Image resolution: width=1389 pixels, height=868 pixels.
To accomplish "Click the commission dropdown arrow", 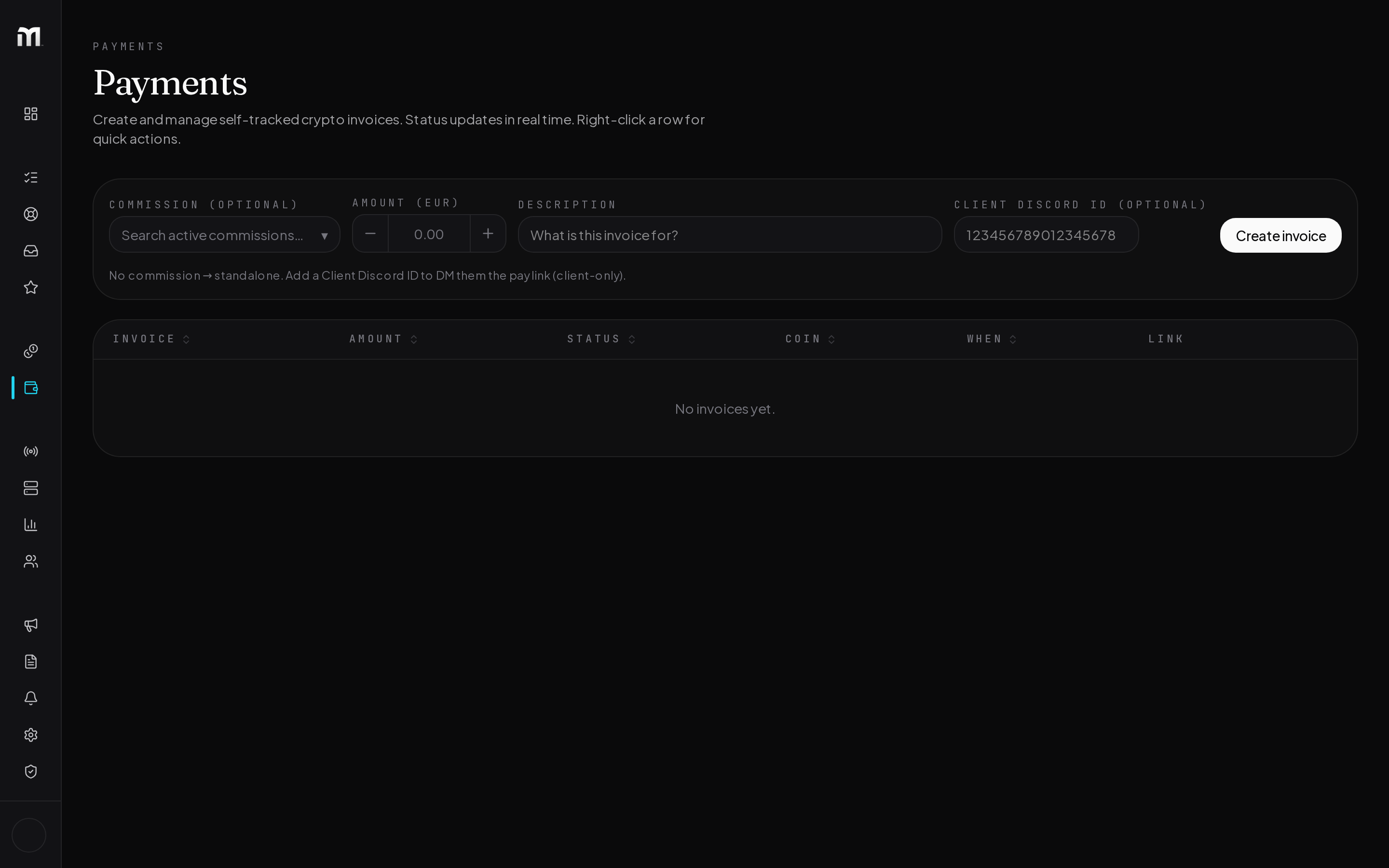I will 324,236.
